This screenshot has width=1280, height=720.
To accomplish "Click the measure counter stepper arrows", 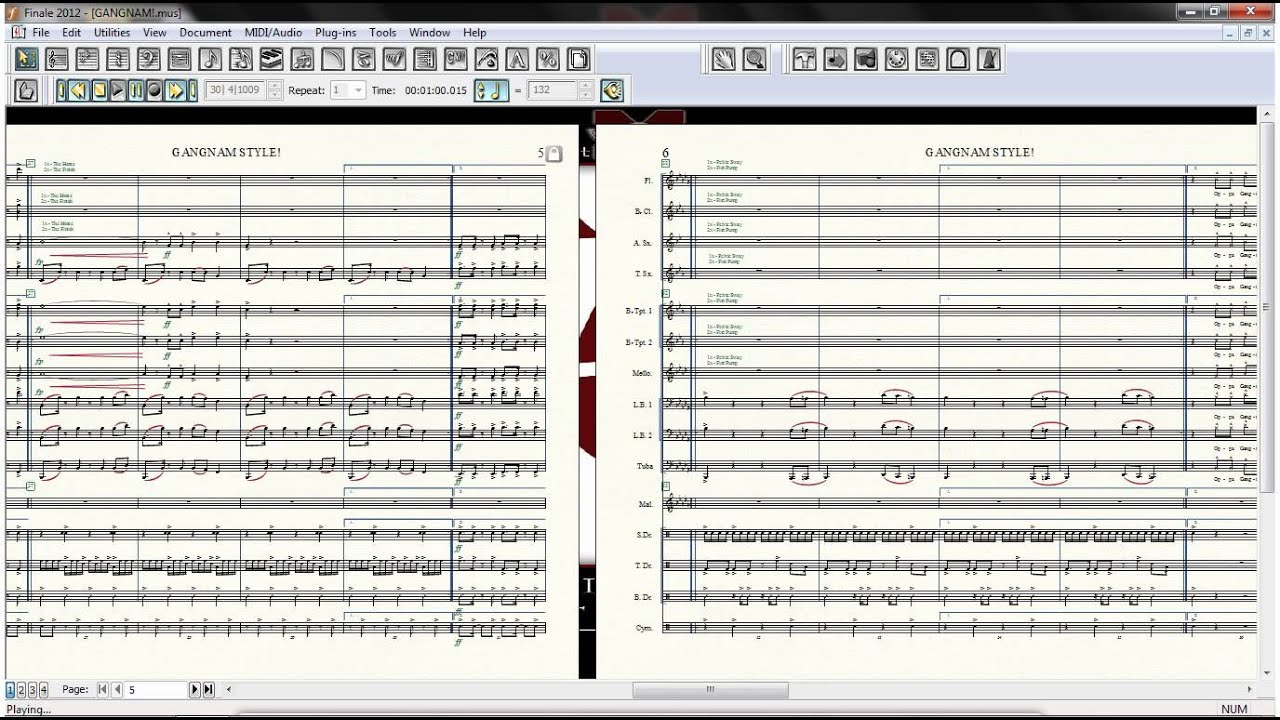I will [x=275, y=90].
